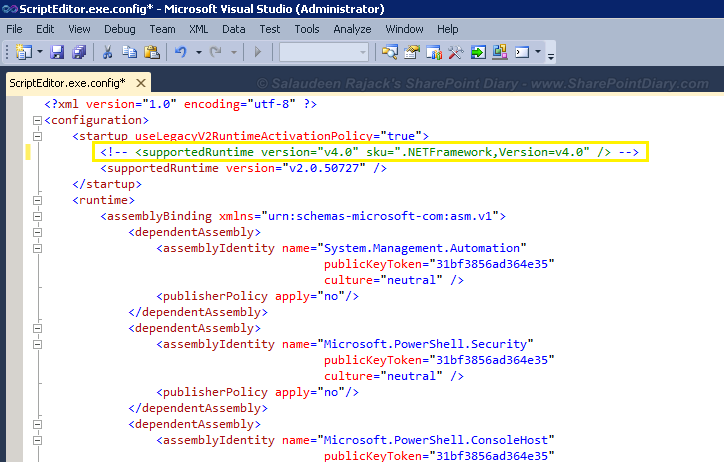Screen dimensions: 724x462
Task: Open the Command Window icon
Action: (522, 52)
